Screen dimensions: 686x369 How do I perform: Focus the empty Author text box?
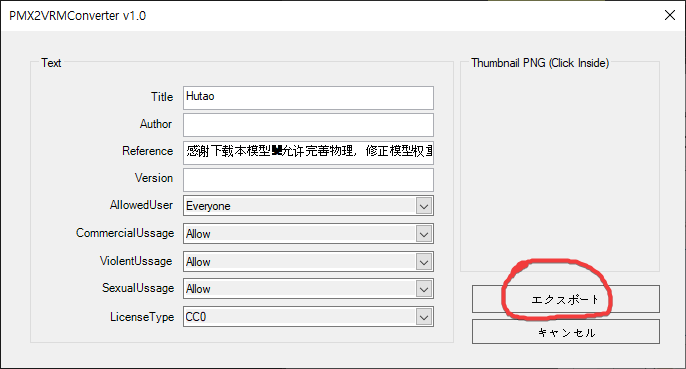click(308, 125)
